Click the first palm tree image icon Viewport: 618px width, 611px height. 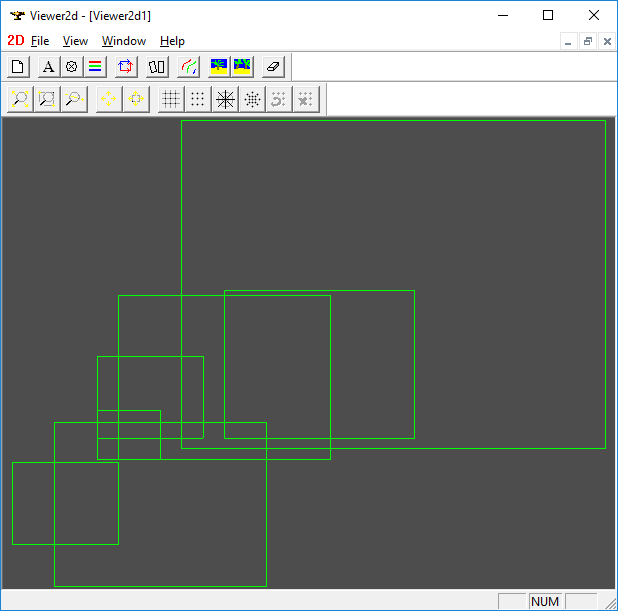point(219,67)
